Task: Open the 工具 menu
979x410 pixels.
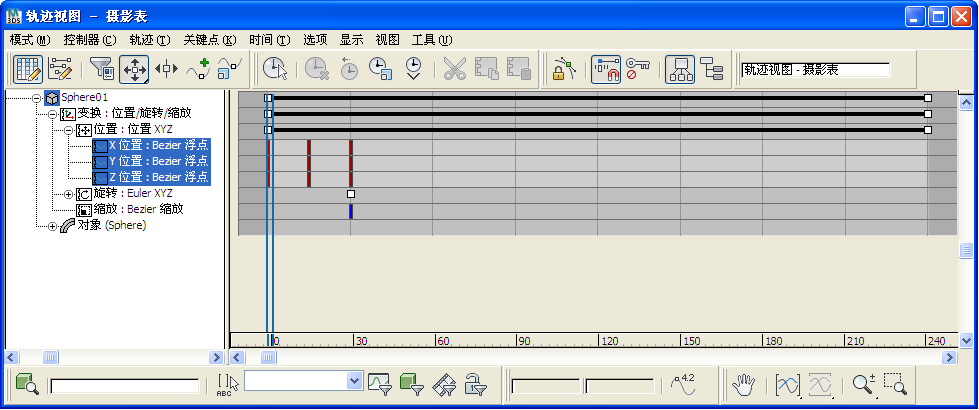Action: point(432,40)
